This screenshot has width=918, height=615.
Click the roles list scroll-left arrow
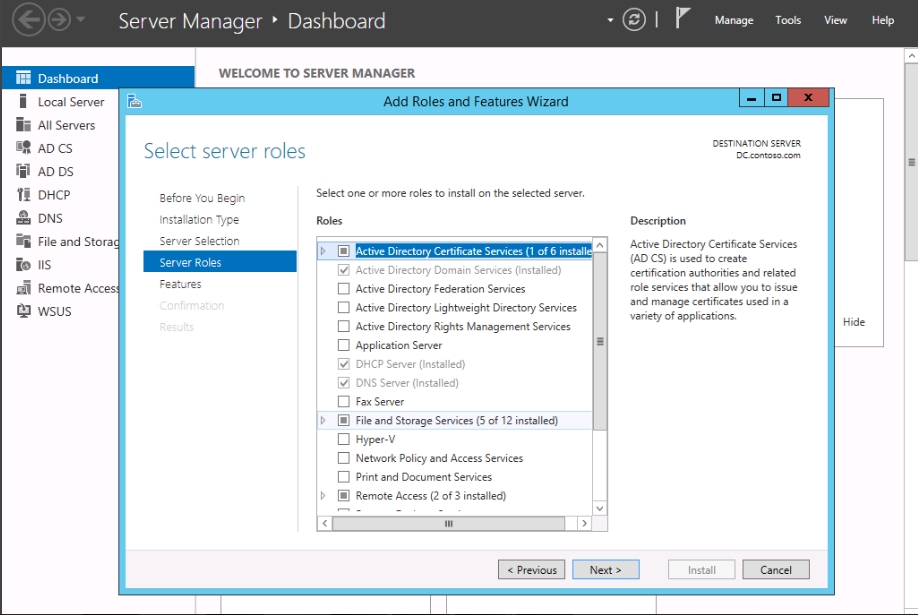click(x=325, y=523)
